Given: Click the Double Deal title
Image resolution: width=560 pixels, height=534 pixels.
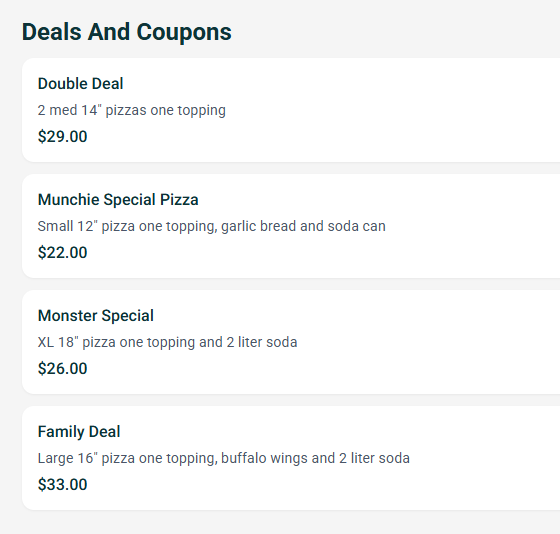Looking at the screenshot, I should point(80,84).
